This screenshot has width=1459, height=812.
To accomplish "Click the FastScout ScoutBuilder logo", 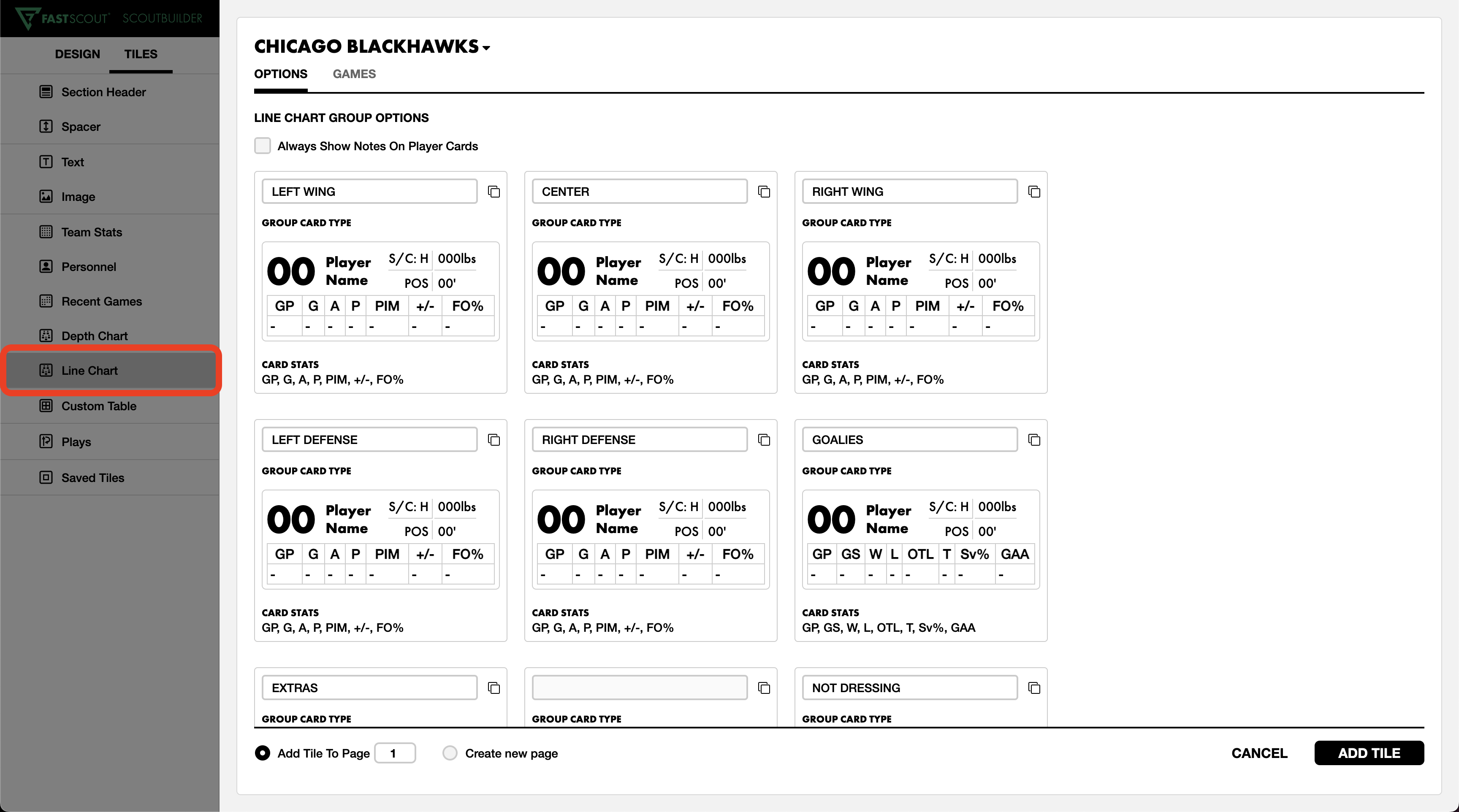I will pyautogui.click(x=108, y=18).
